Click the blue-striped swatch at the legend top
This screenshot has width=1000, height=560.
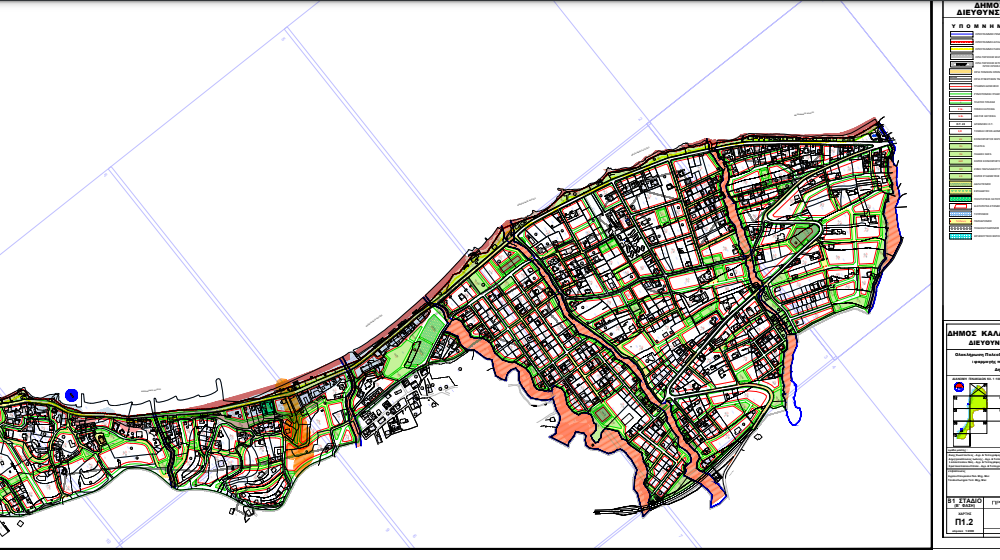click(x=961, y=34)
